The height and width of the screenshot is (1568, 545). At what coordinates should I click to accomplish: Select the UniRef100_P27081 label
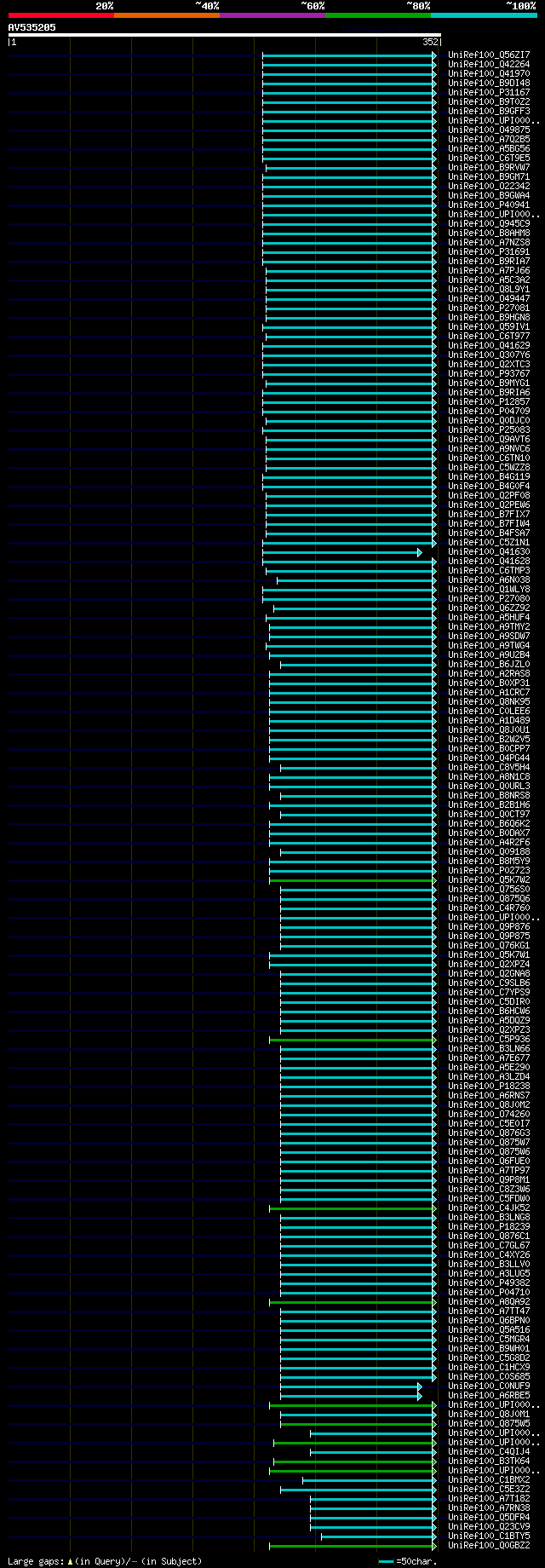pos(489,308)
